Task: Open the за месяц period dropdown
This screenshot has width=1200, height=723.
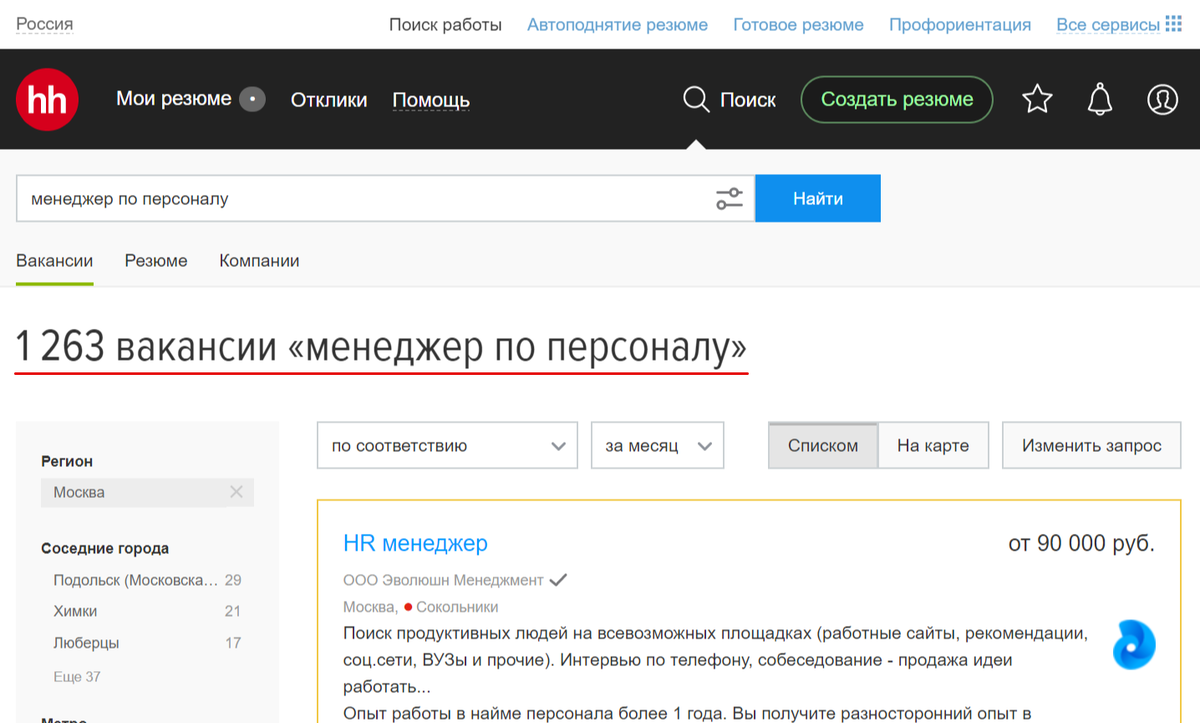Action: [x=657, y=445]
